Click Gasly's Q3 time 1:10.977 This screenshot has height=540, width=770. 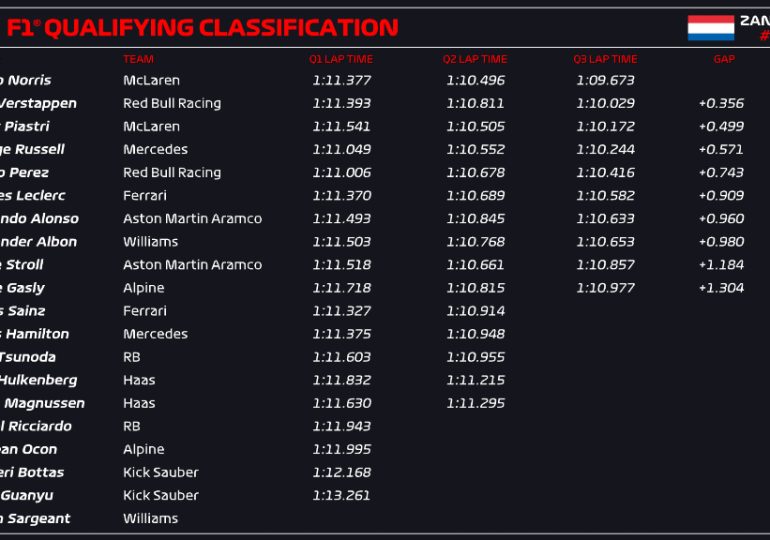coord(605,287)
